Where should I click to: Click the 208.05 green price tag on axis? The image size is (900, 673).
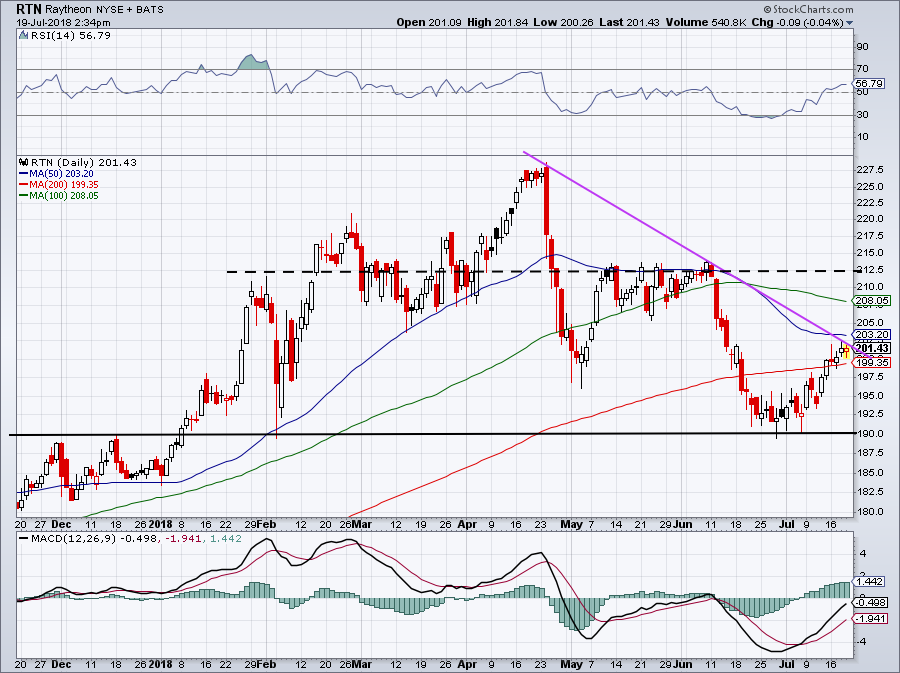(x=872, y=300)
